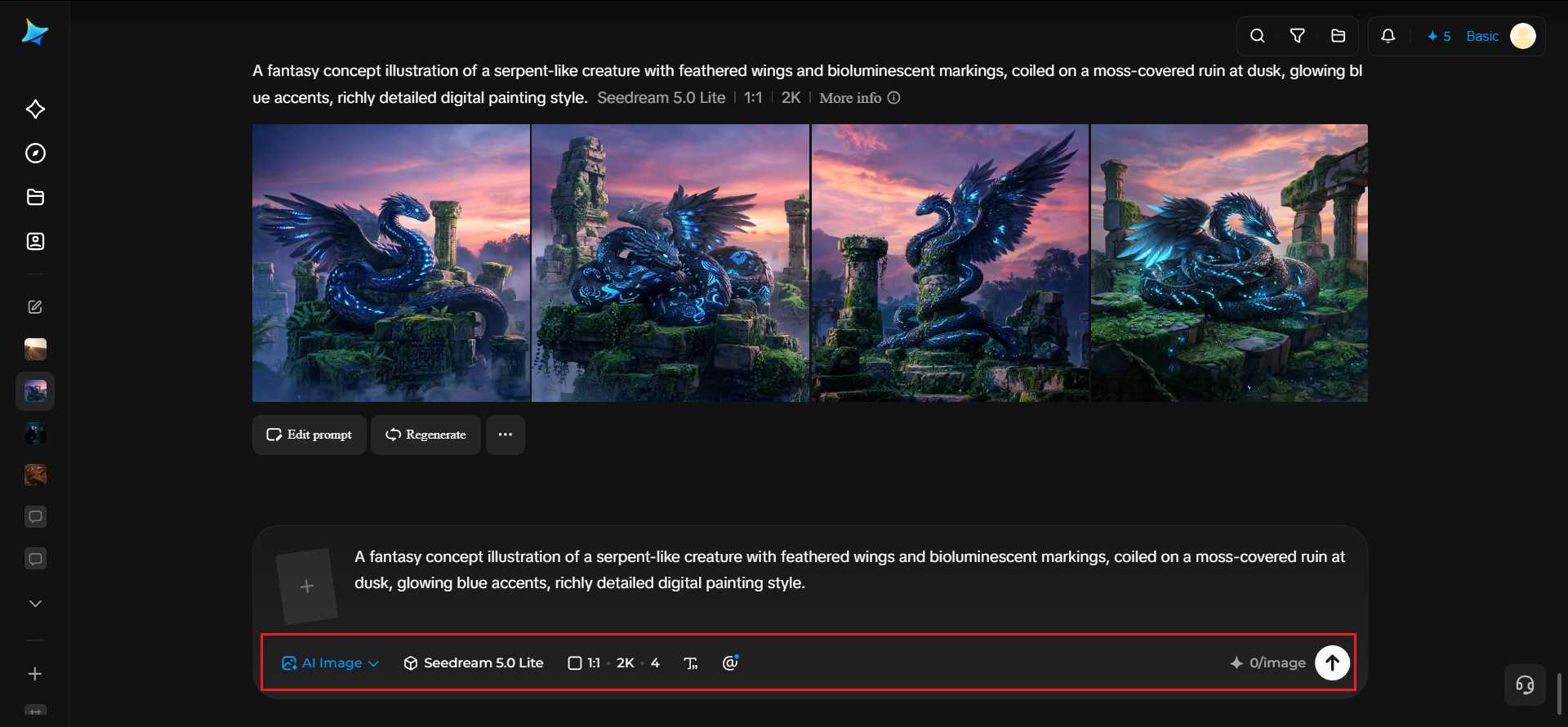Click into the prompt text field
Image resolution: width=1568 pixels, height=727 pixels.
[x=849, y=570]
